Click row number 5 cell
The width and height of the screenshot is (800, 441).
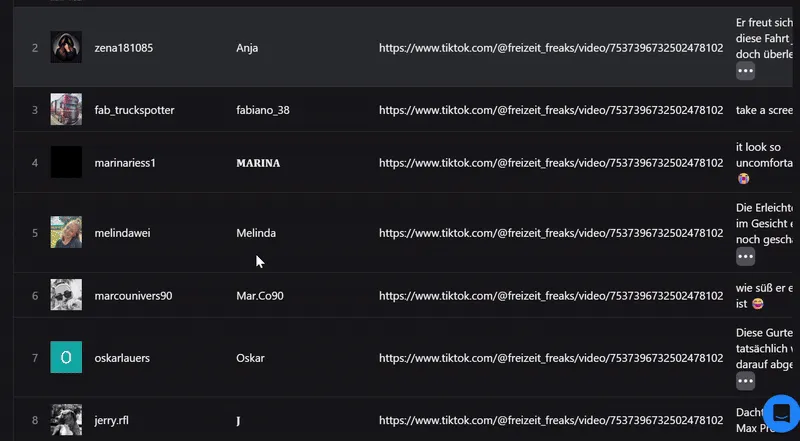point(34,233)
